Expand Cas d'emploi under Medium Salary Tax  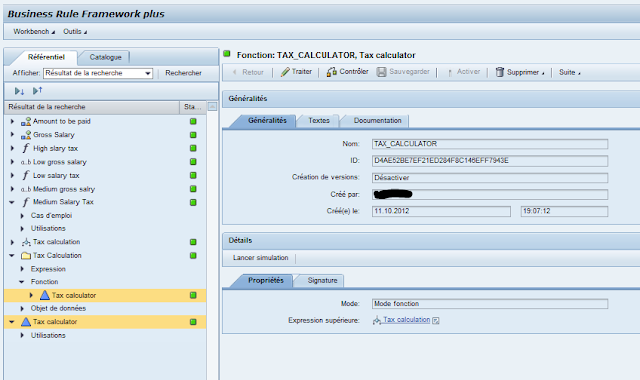click(22, 216)
